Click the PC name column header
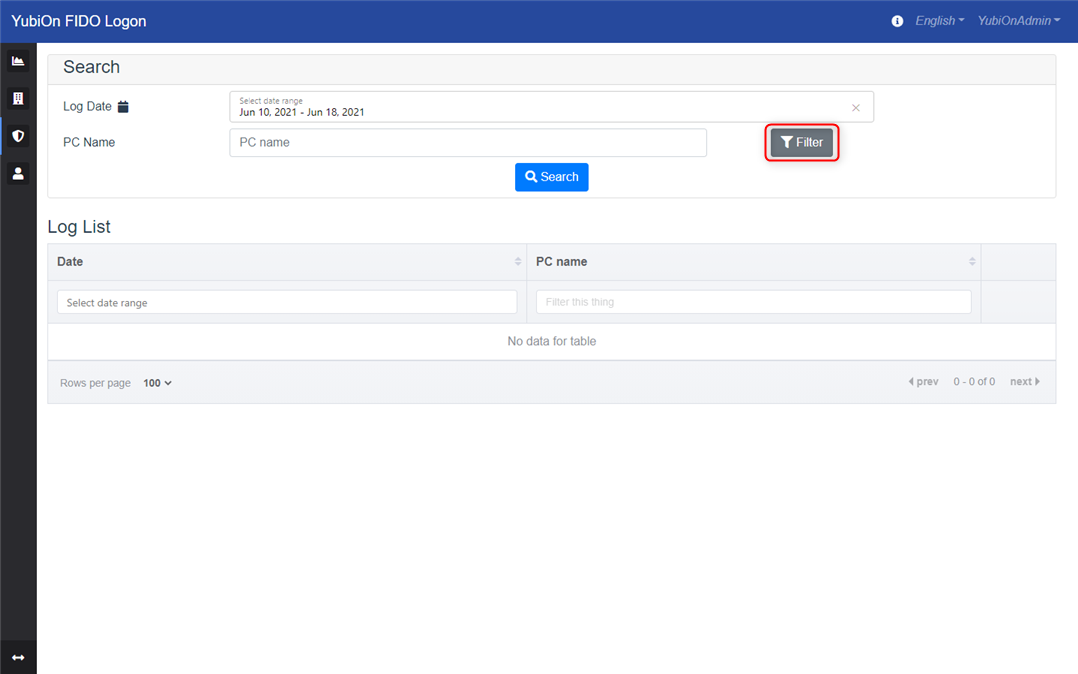The height and width of the screenshot is (674, 1078). 754,261
